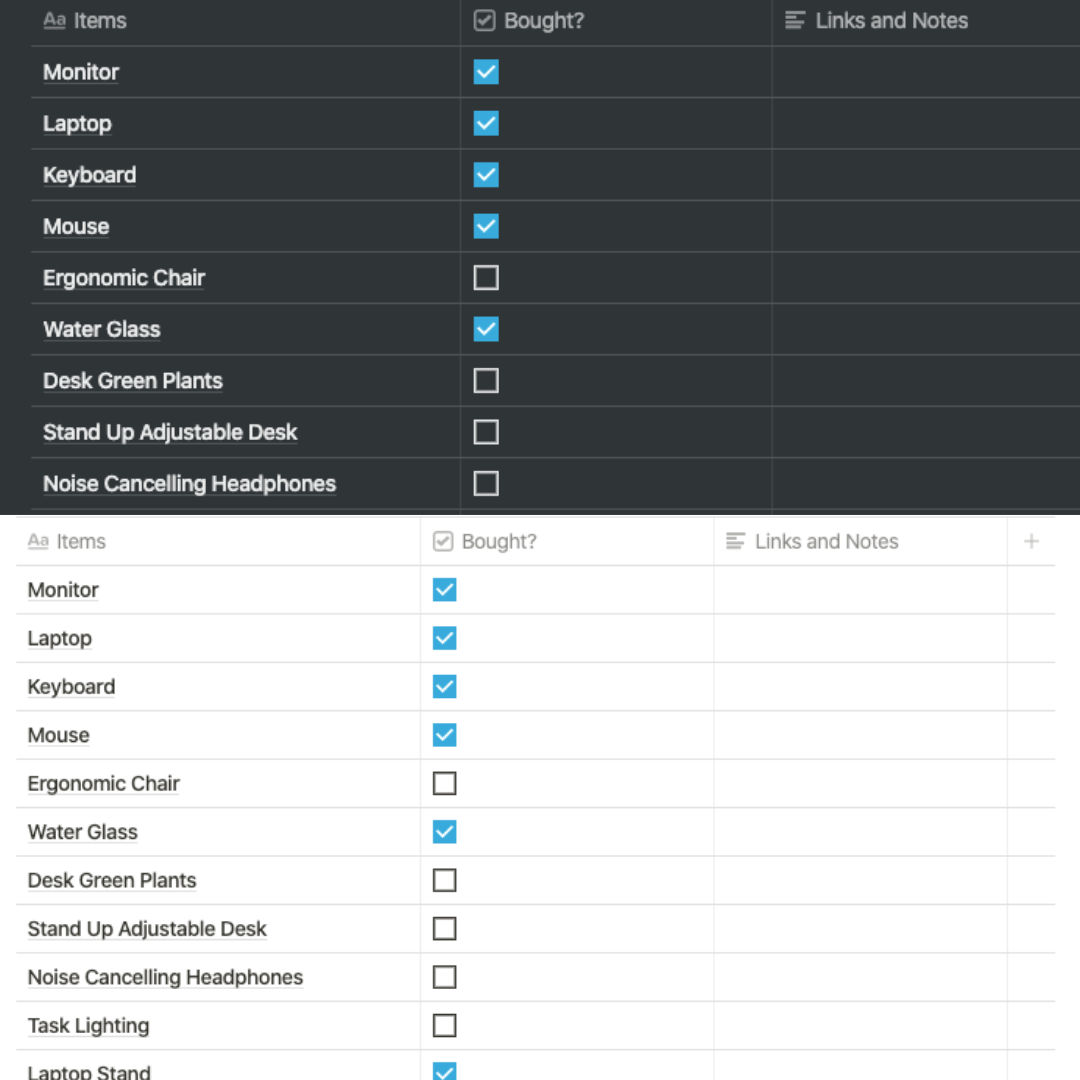The image size is (1080, 1080).
Task: Check Noise Cancelling Headphones checkbox in dark table
Action: (x=486, y=483)
